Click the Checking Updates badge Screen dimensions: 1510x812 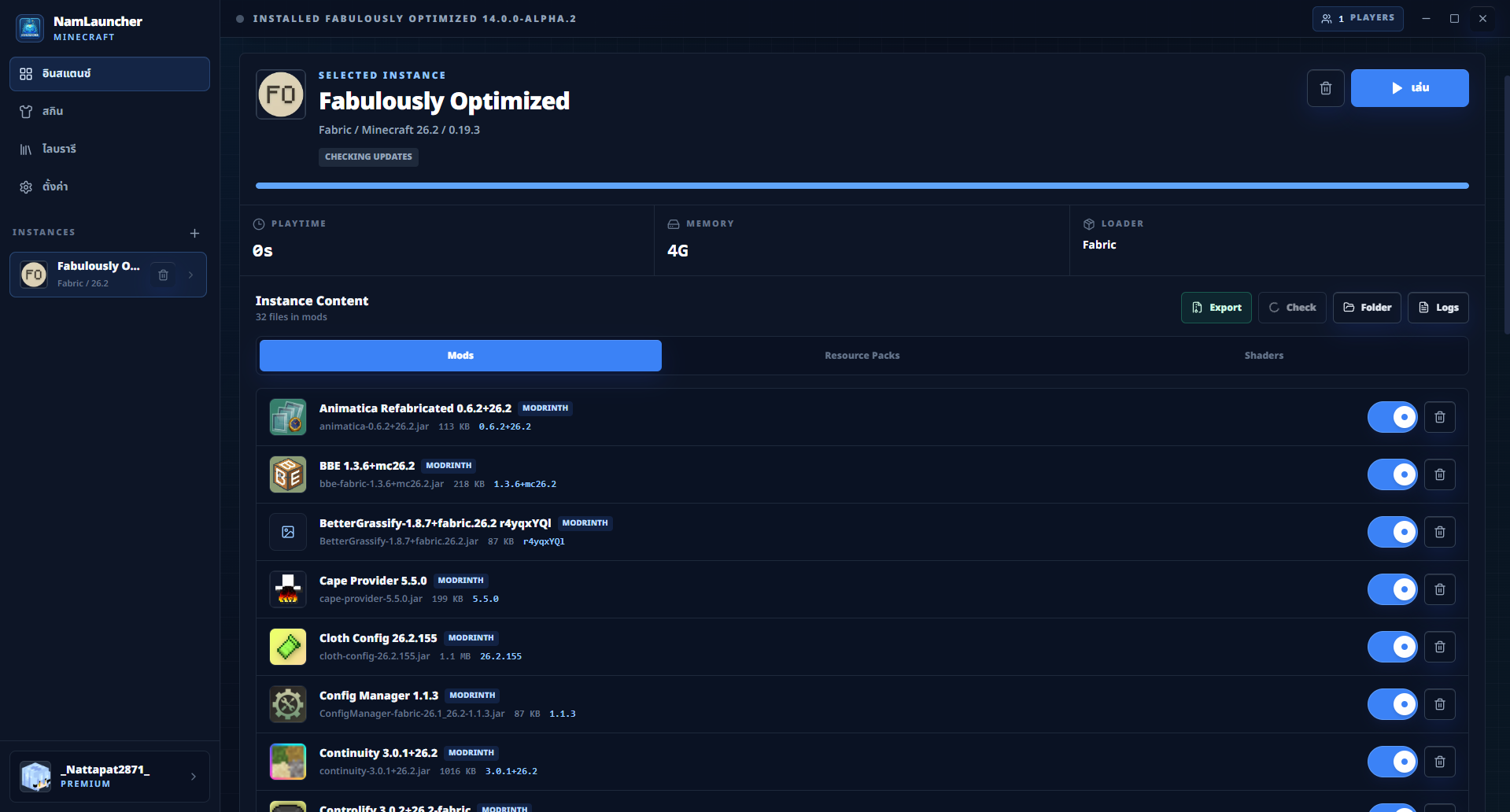pos(368,157)
